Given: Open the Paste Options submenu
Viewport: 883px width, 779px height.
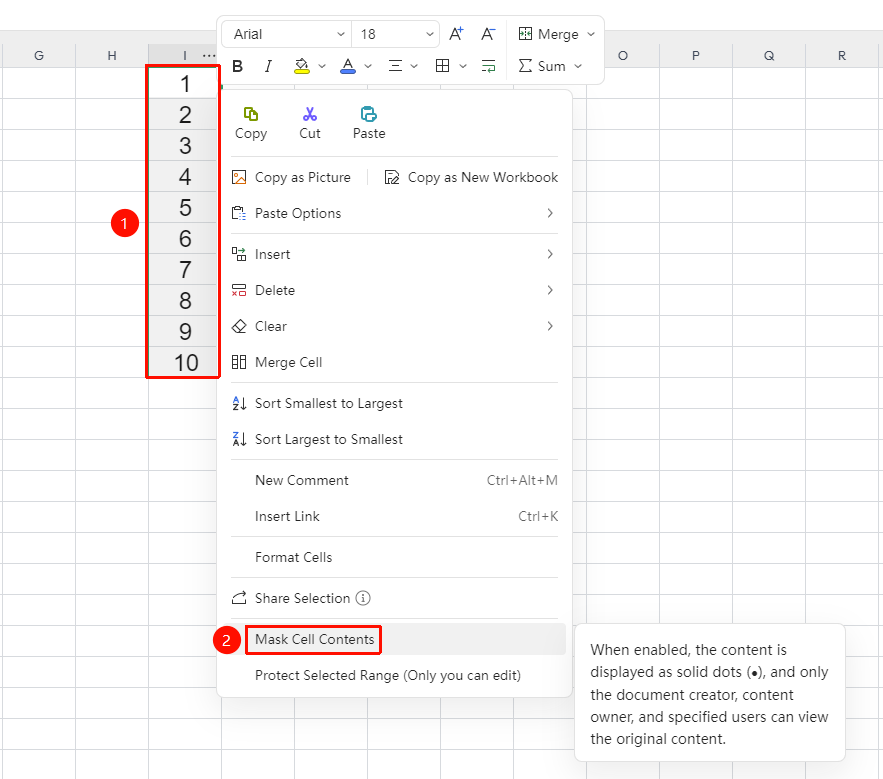Looking at the screenshot, I should (394, 213).
